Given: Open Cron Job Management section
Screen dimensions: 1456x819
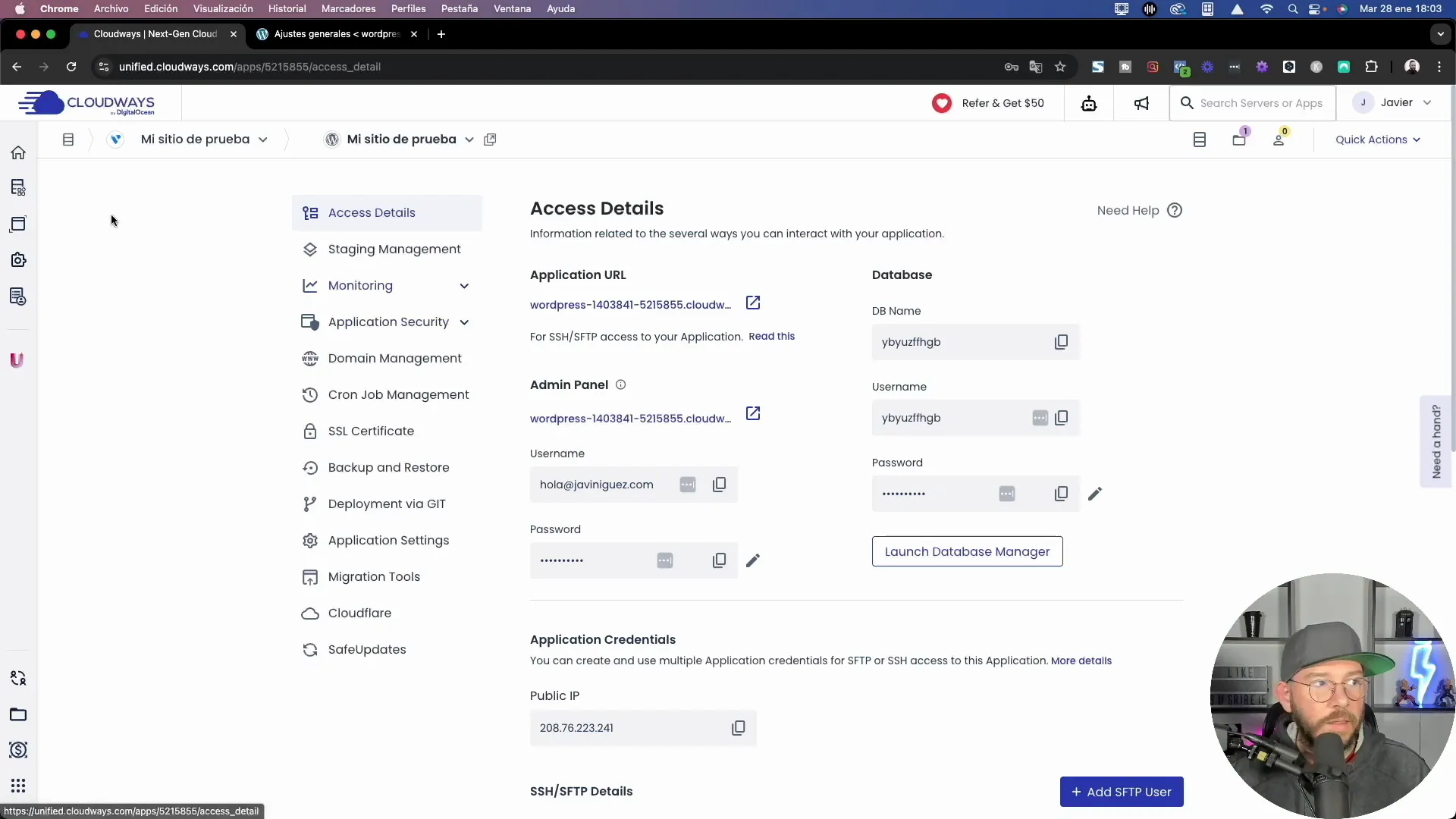Looking at the screenshot, I should tap(387, 395).
